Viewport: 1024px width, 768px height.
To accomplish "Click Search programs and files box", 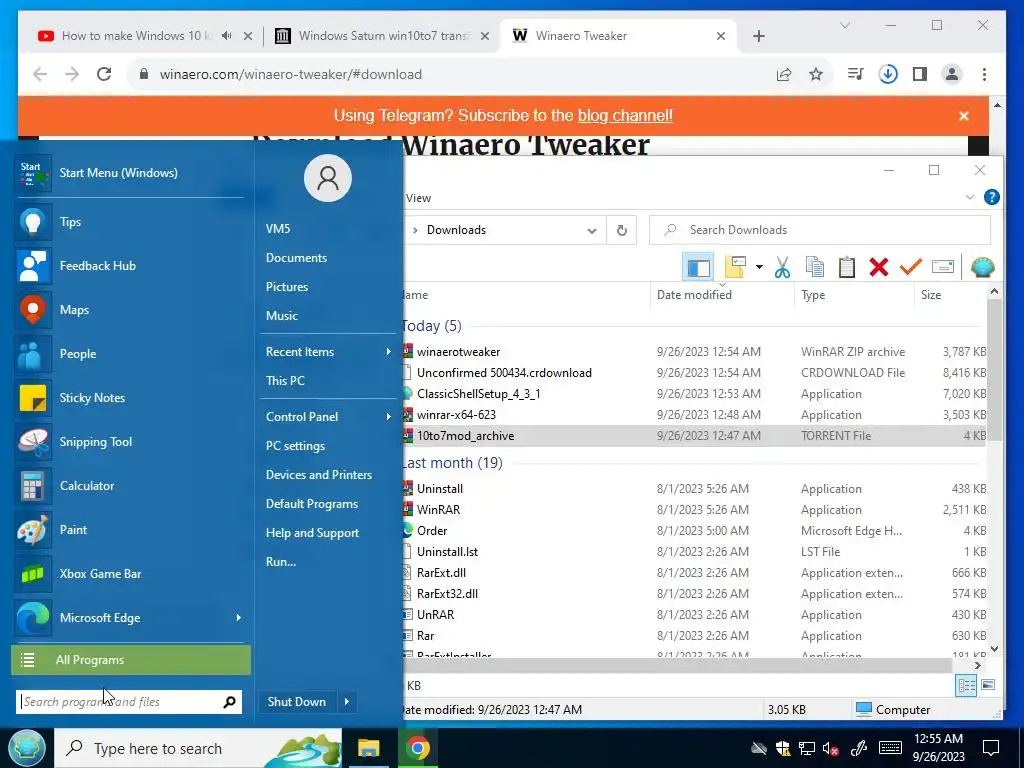I will [x=129, y=702].
